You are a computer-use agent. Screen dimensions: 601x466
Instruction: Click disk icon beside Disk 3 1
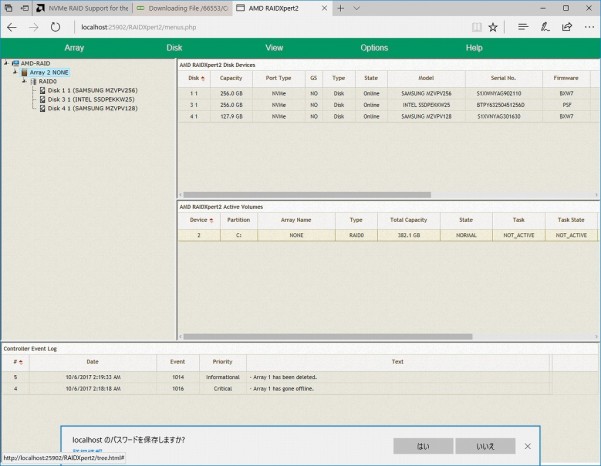[x=43, y=99]
